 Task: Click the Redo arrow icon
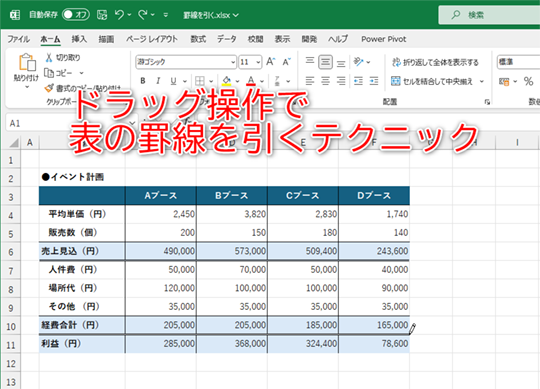143,15
